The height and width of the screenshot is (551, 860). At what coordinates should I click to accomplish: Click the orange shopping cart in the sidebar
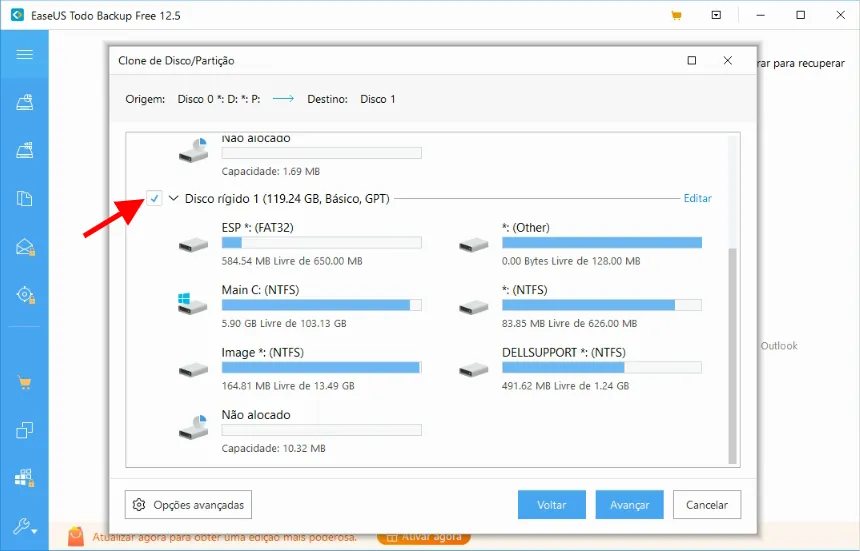point(24,382)
